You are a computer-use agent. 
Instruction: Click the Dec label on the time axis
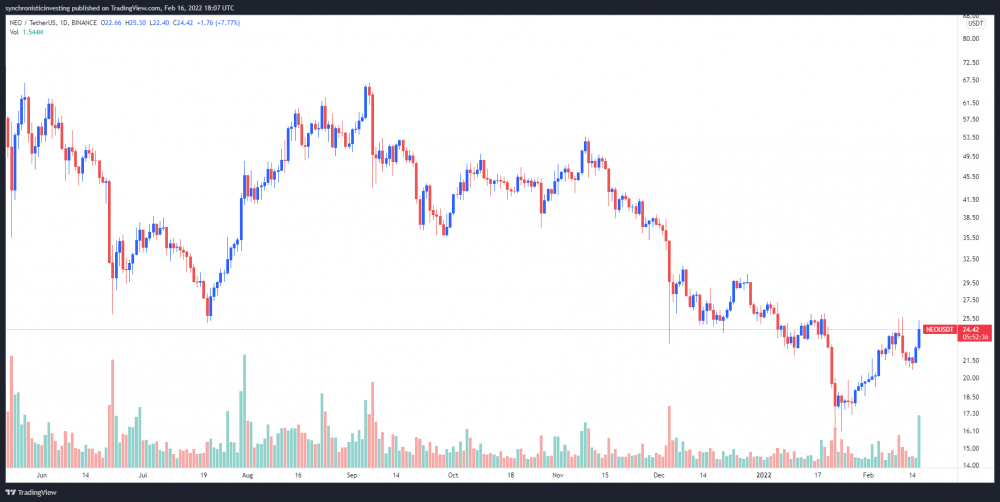[660, 475]
